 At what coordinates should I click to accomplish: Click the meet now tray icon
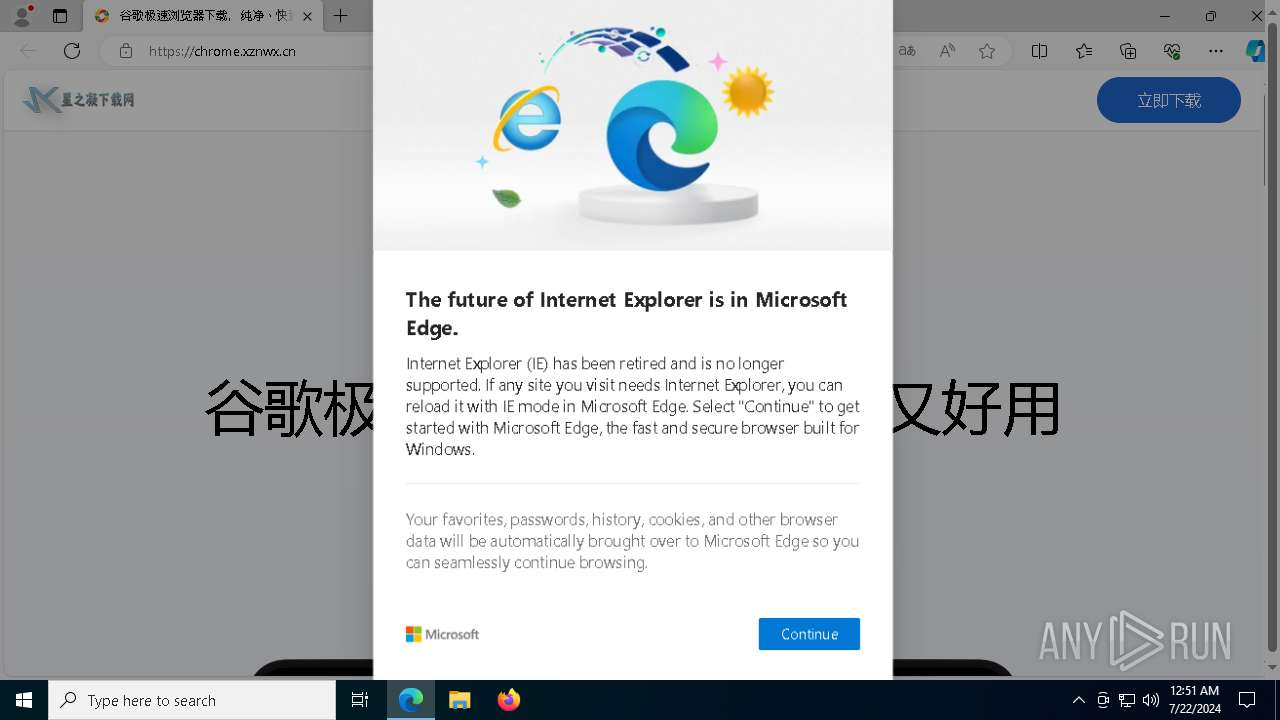click(x=1103, y=700)
